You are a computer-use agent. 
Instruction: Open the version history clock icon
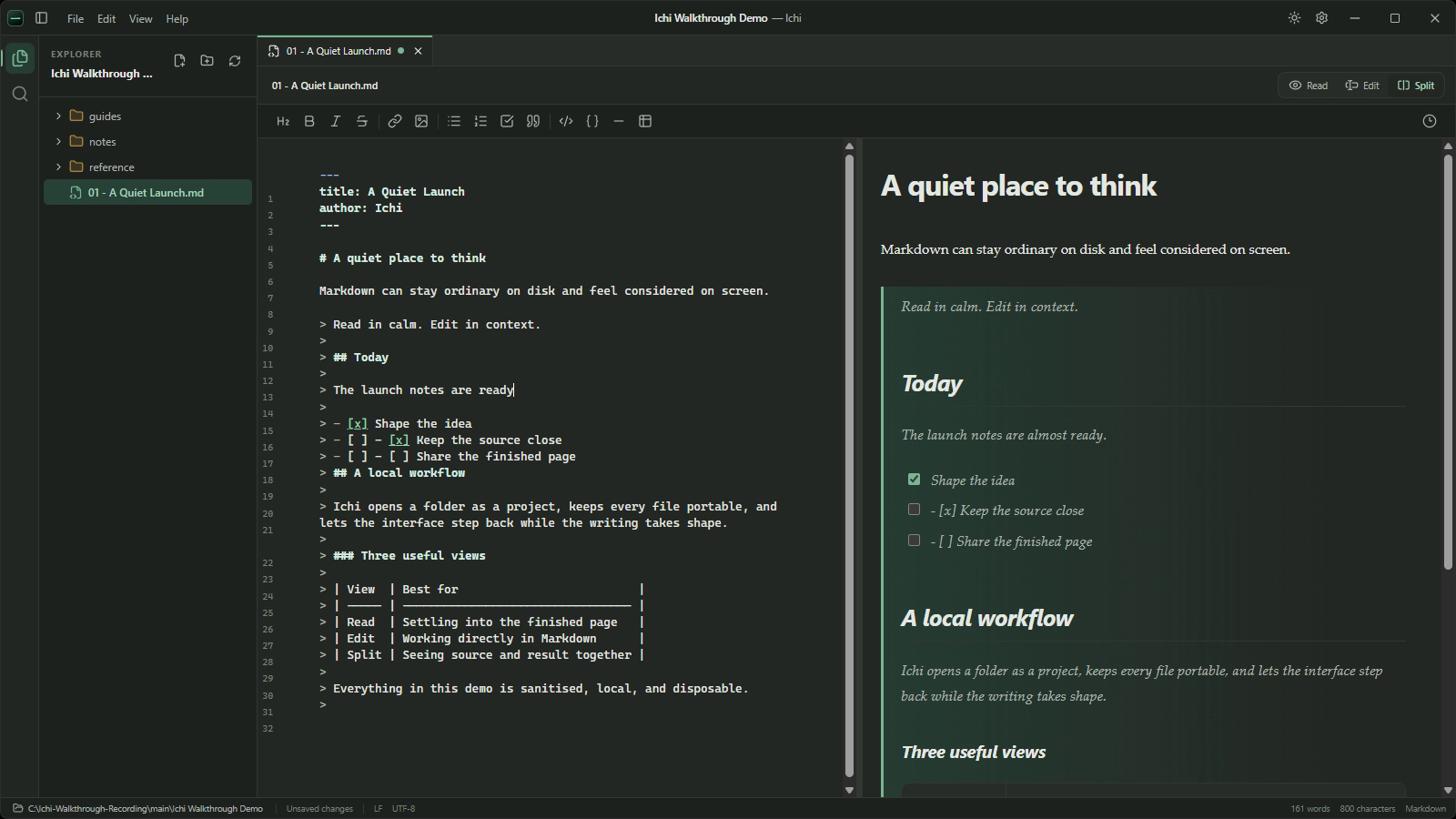[x=1430, y=121]
